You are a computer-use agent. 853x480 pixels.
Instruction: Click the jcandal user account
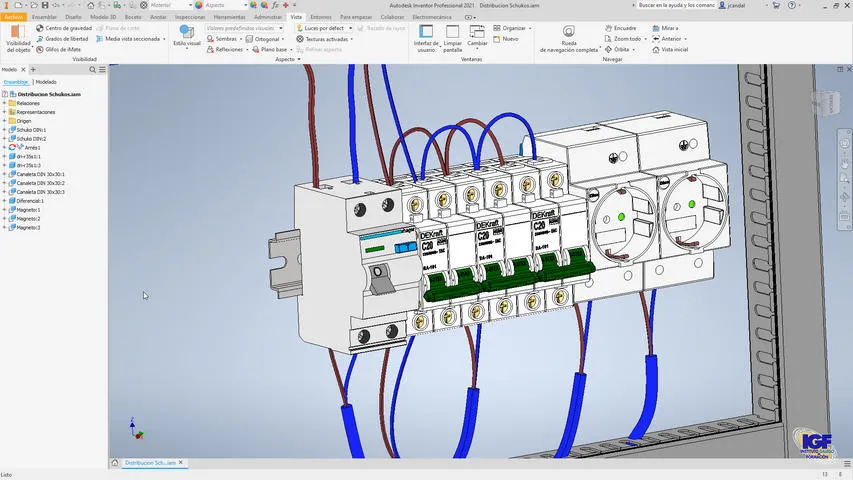point(732,5)
